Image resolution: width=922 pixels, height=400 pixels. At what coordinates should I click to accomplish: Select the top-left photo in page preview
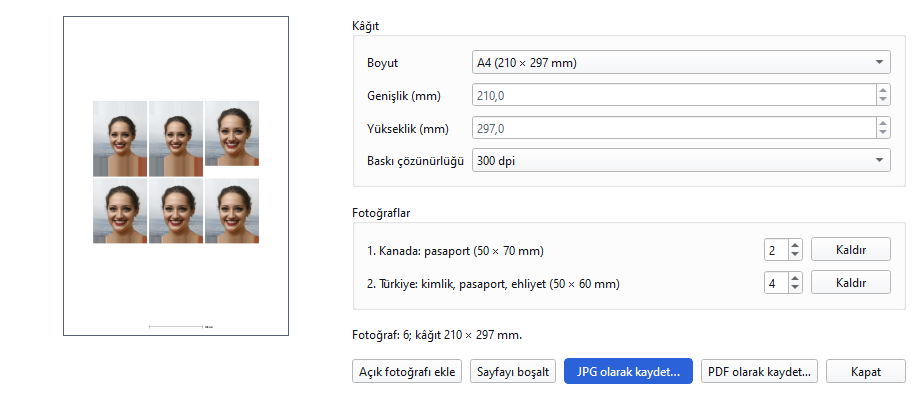pyautogui.click(x=120, y=139)
